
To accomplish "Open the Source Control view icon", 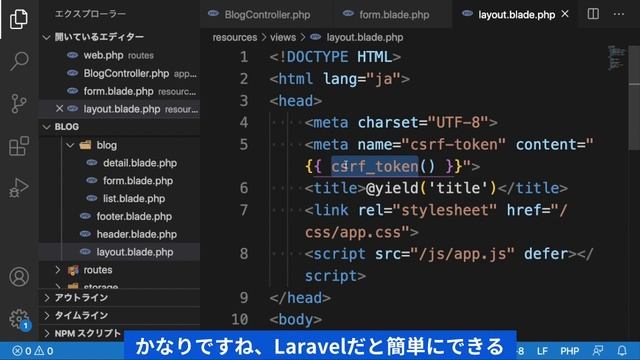I will click(x=19, y=103).
